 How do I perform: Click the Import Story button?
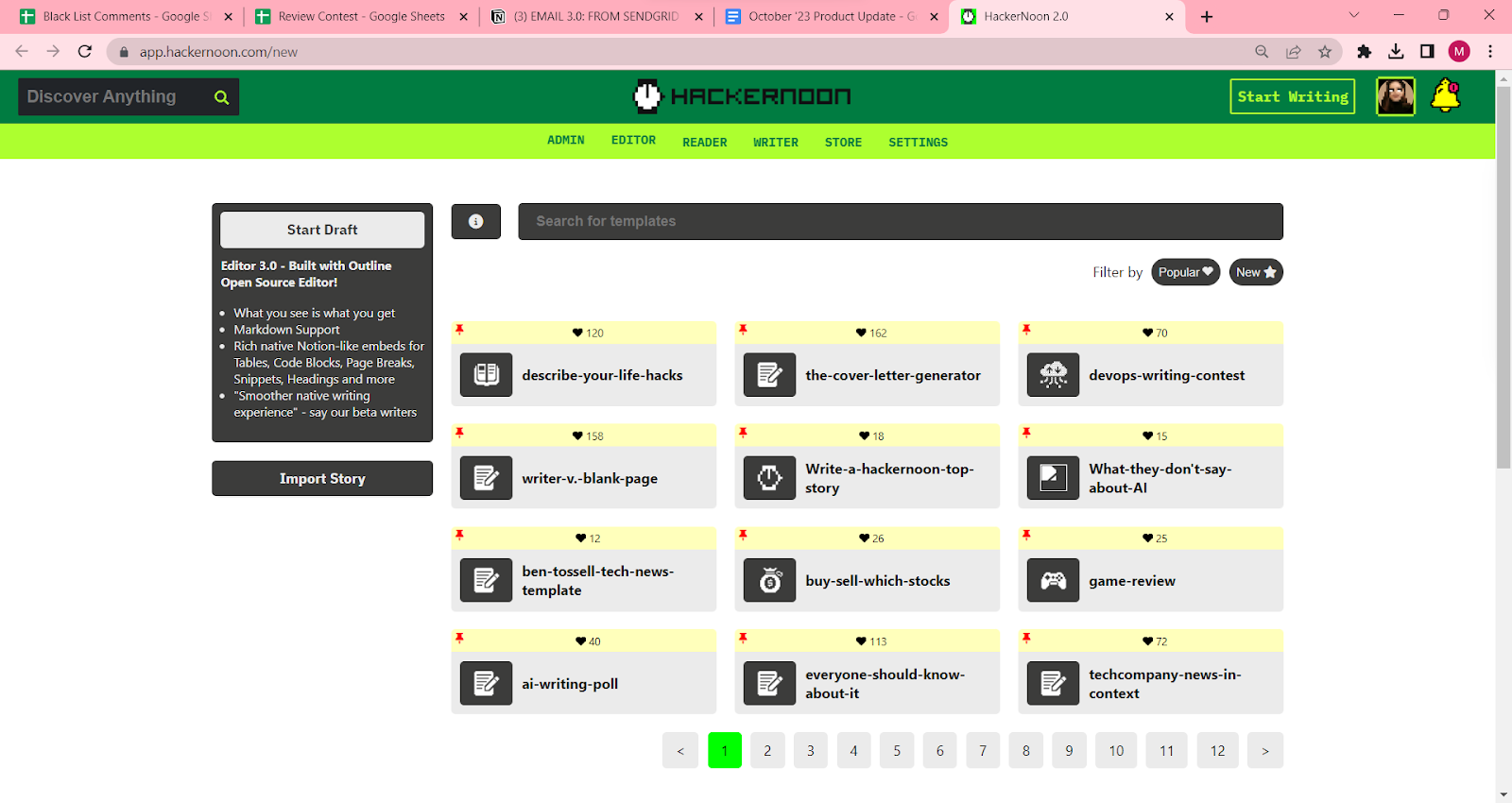(x=322, y=478)
